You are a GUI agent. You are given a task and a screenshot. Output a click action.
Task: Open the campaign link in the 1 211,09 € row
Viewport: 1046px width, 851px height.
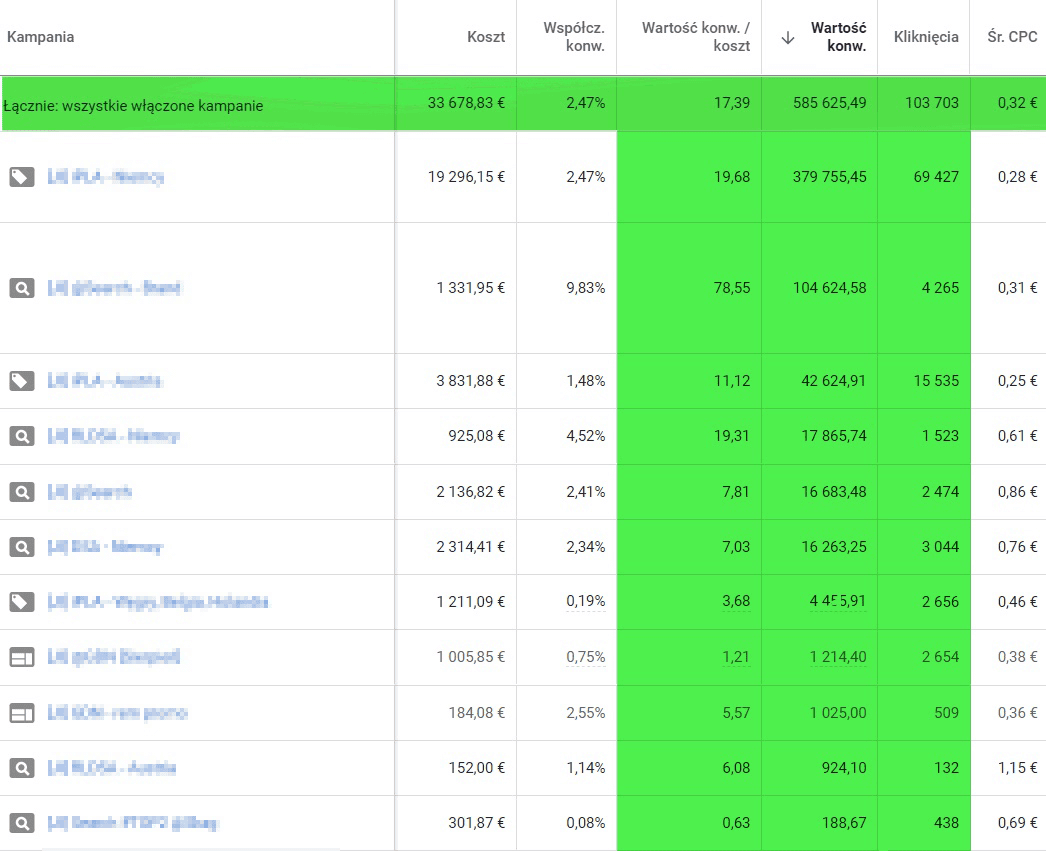(x=158, y=602)
